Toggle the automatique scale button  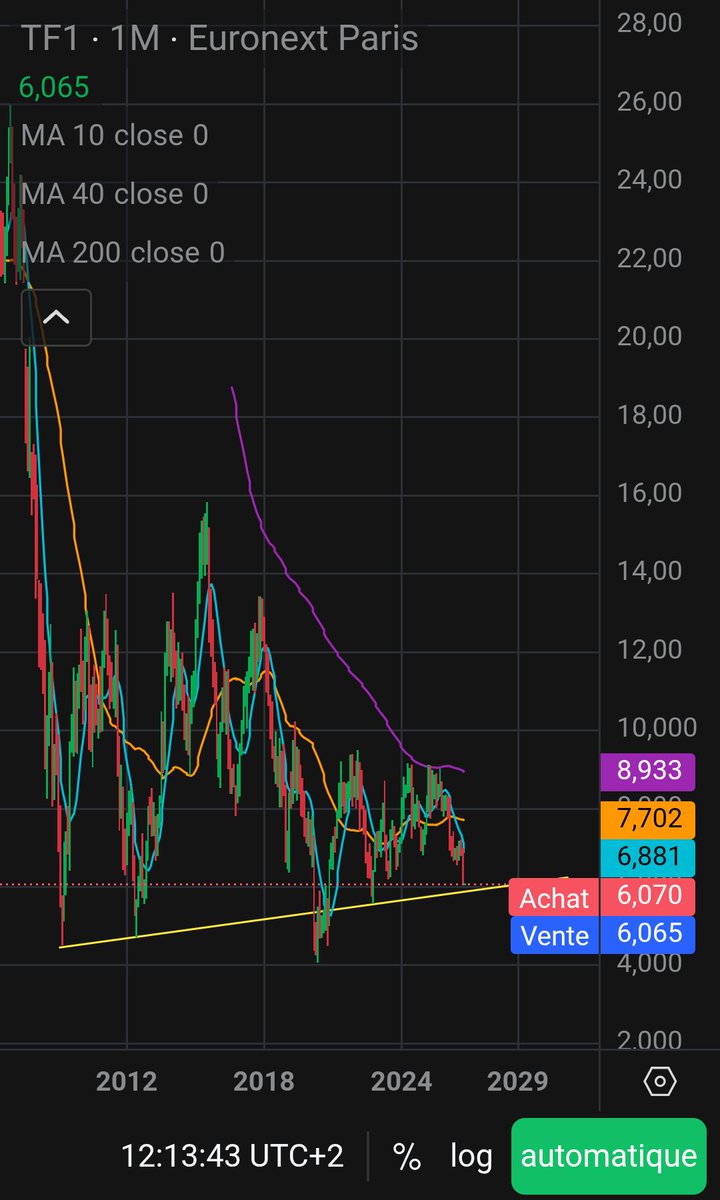(608, 1156)
